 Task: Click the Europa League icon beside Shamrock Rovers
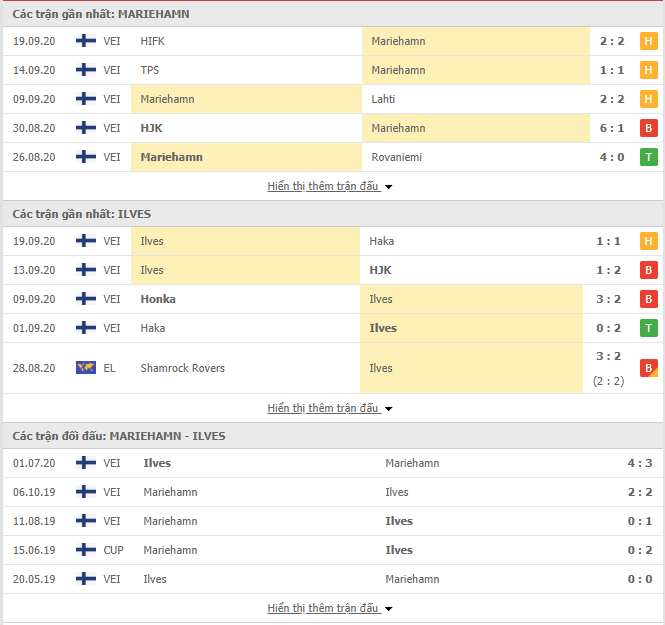[x=86, y=368]
